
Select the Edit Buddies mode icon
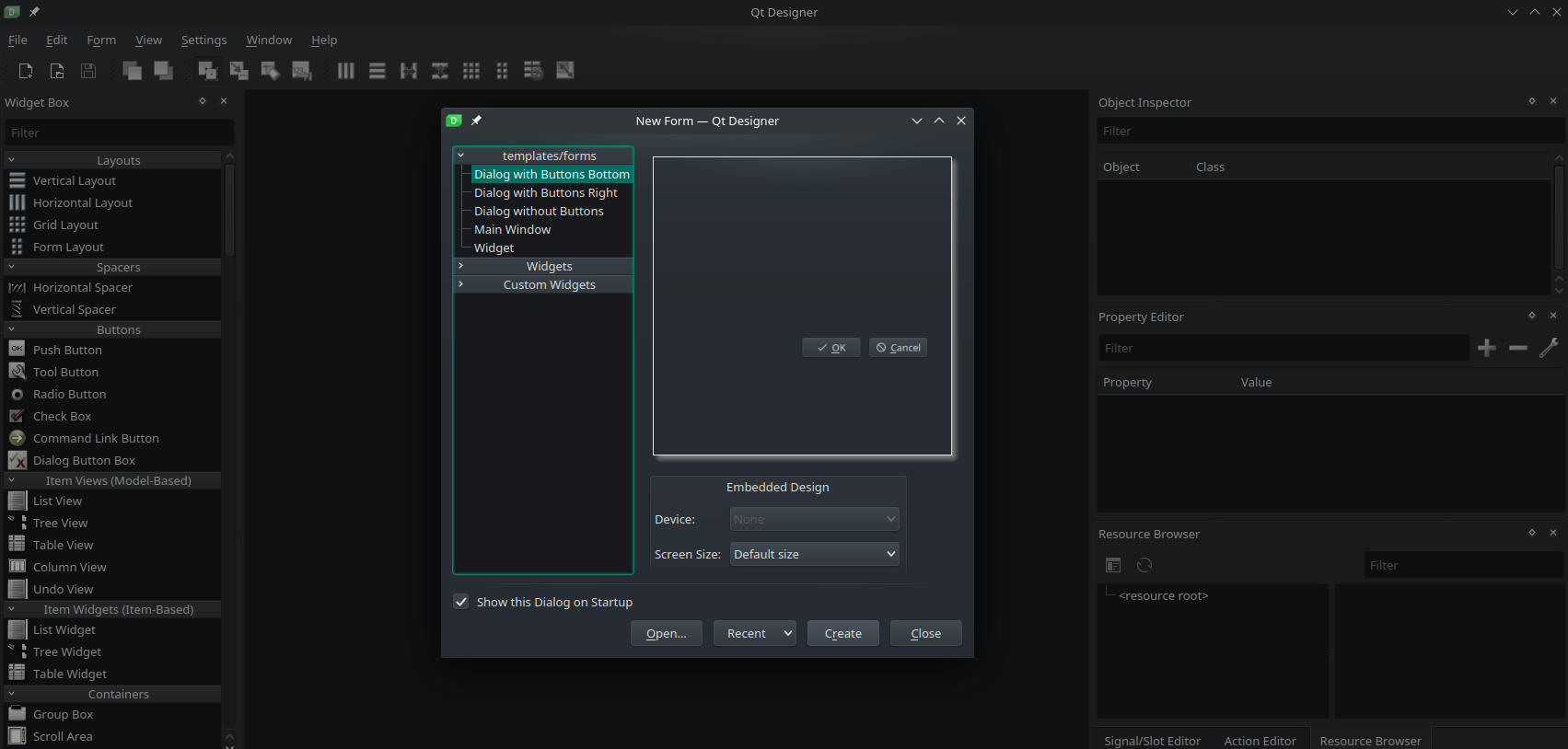[x=271, y=71]
